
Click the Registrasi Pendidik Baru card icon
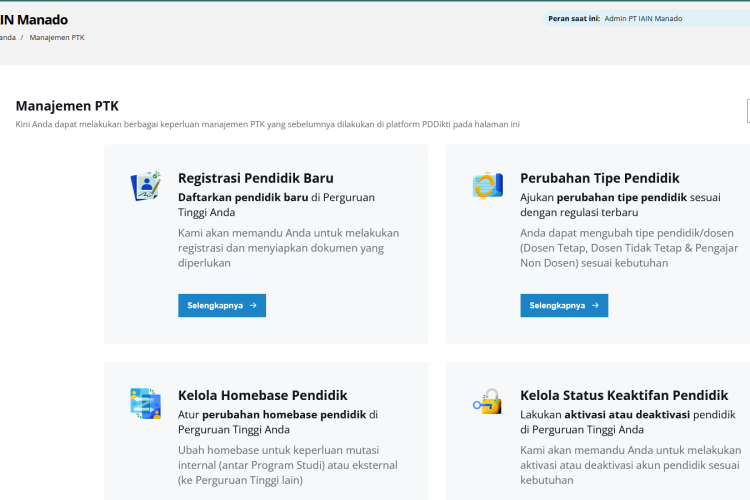coord(145,186)
